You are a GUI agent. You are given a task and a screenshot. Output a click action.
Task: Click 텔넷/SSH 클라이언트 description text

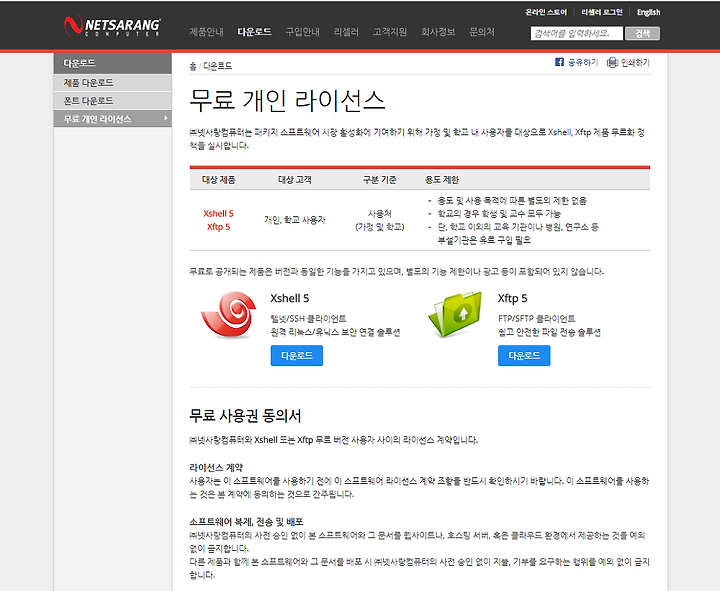[x=309, y=319]
